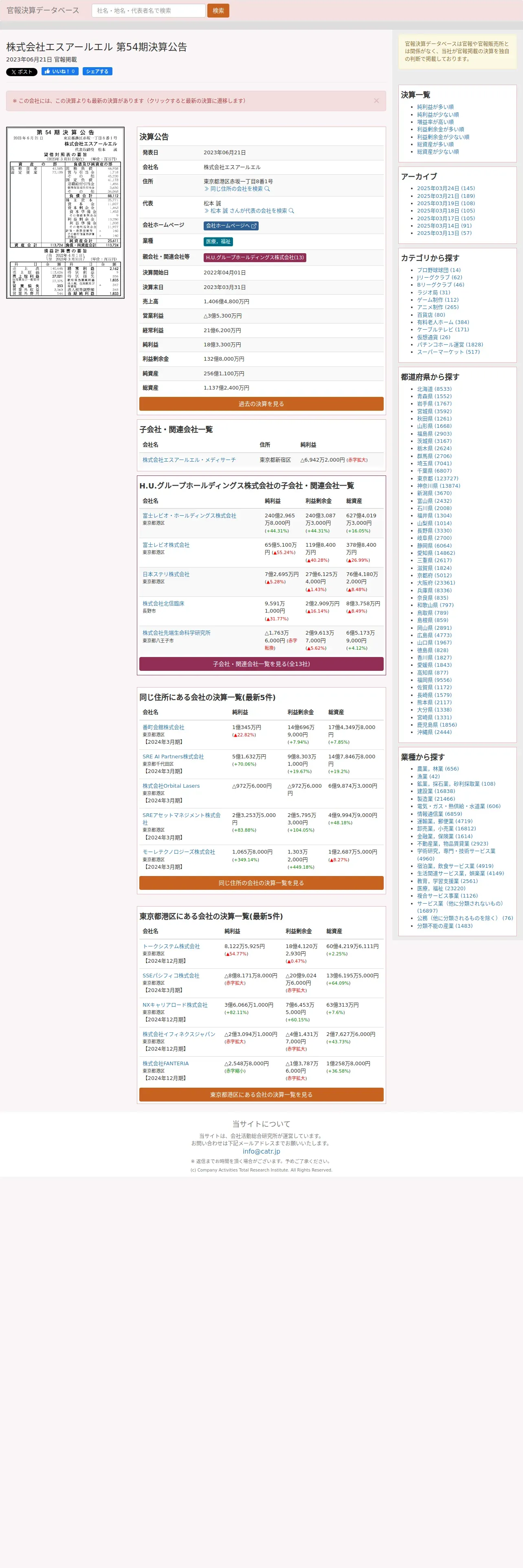
Task: Open 東京都 (123727) prefecture link
Action: point(438,478)
